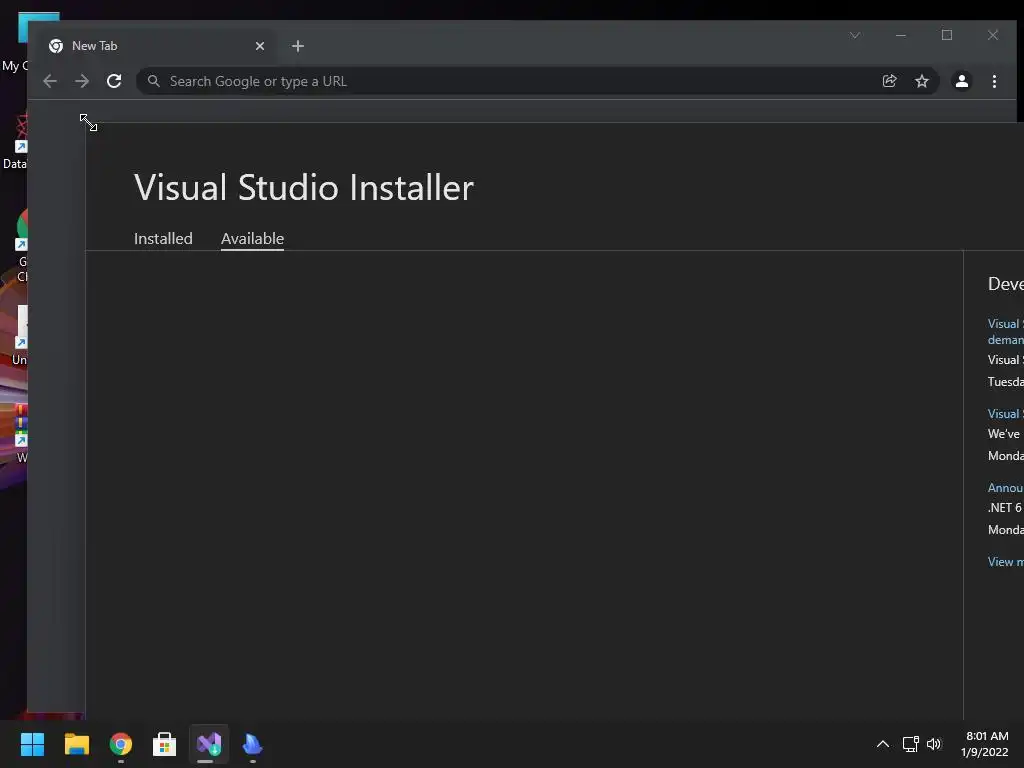Open network status in the tray

pos(910,744)
